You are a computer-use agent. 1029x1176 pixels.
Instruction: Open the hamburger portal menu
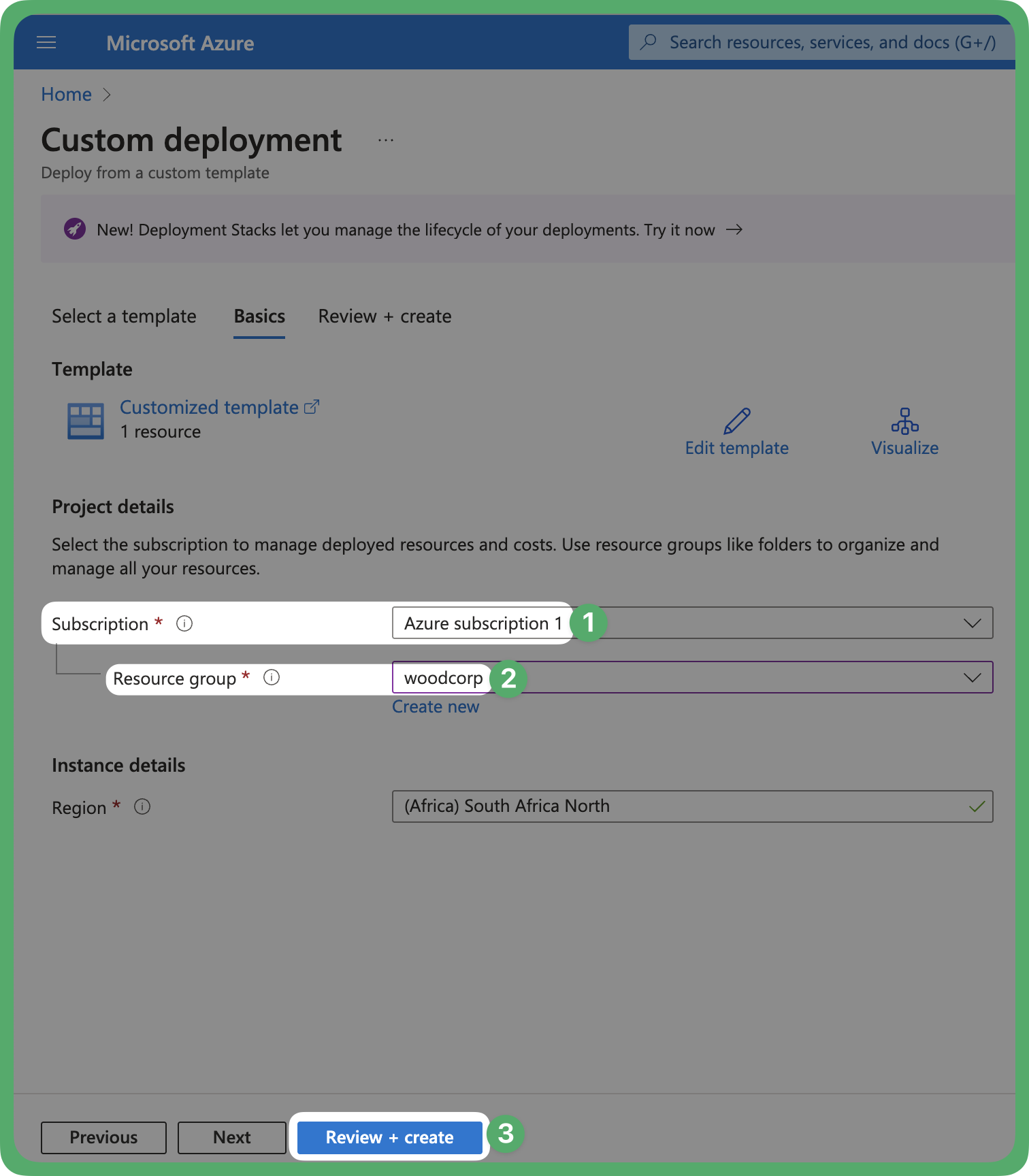point(46,43)
